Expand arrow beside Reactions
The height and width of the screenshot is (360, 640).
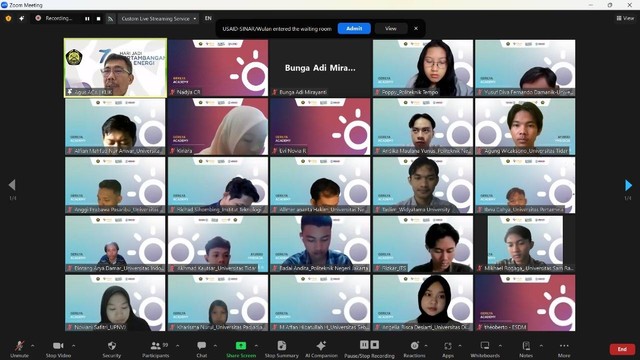(426, 346)
